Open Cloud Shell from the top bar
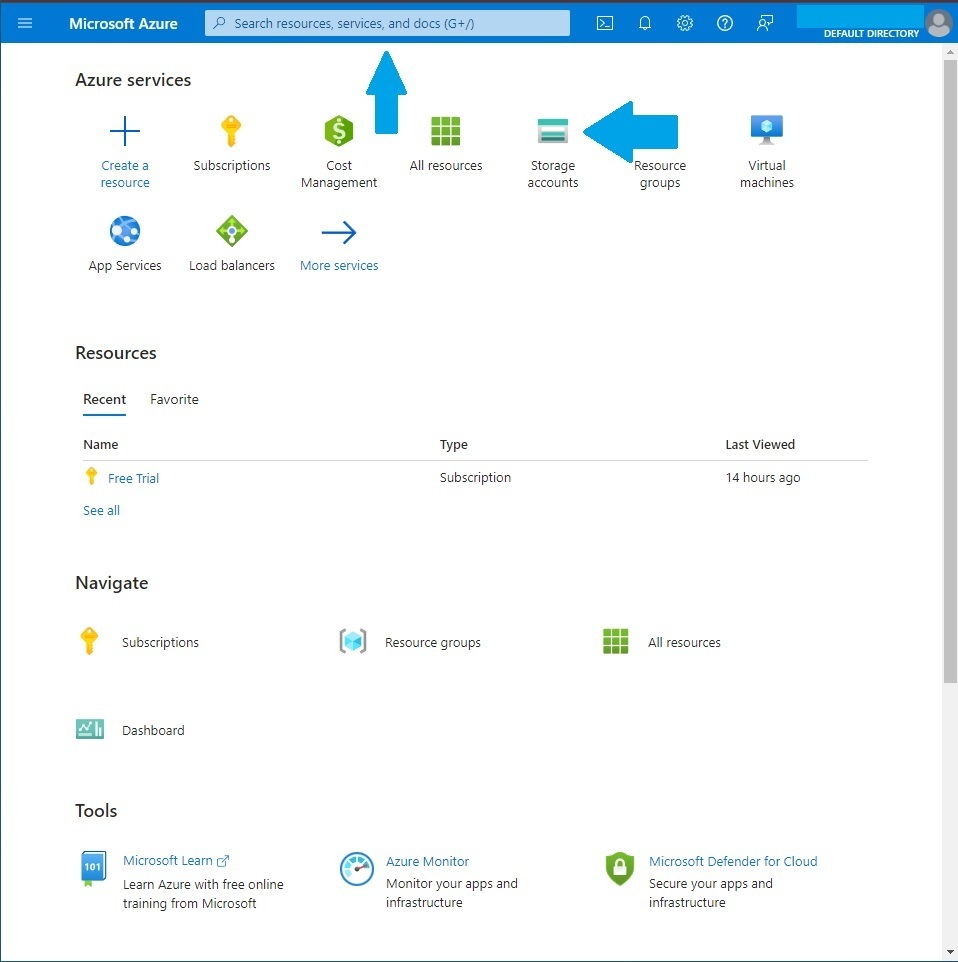This screenshot has height=962, width=958. 605,23
